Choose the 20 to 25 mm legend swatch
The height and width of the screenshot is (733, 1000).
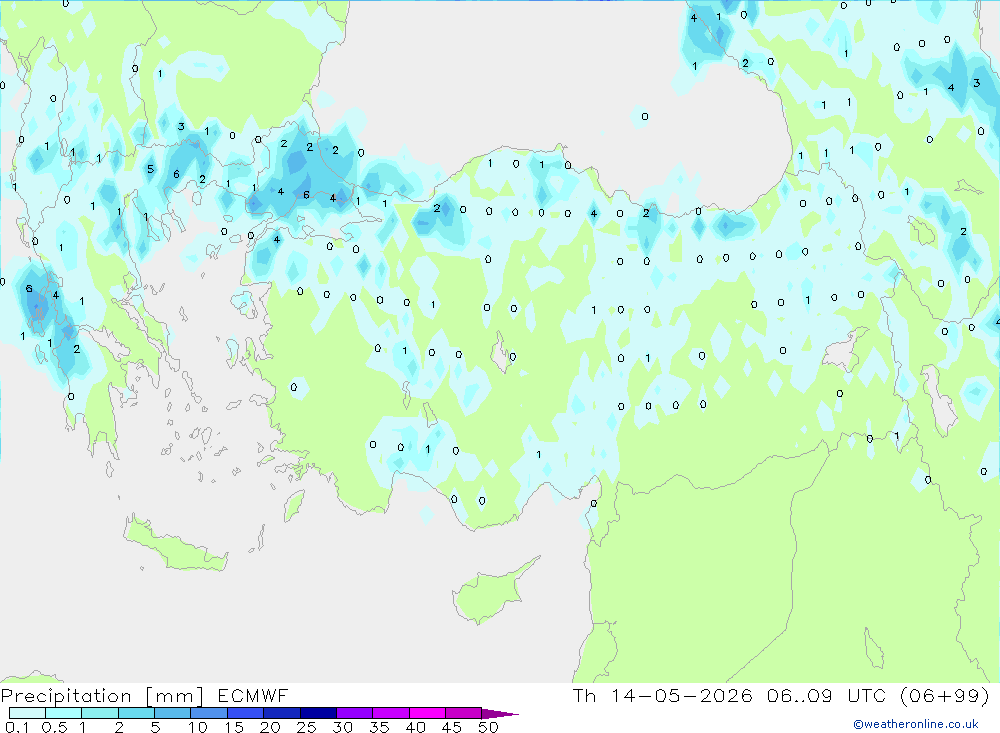click(x=281, y=713)
